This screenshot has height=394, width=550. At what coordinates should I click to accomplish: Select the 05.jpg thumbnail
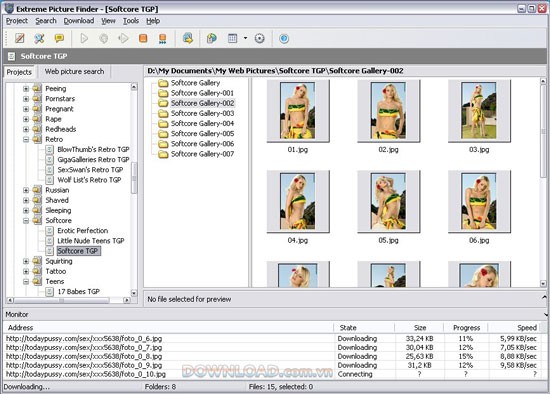pyautogui.click(x=388, y=202)
